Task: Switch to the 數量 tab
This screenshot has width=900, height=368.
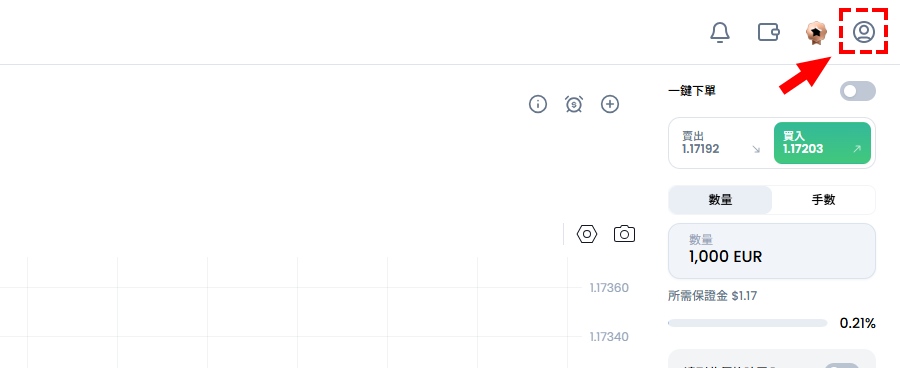Action: [x=720, y=200]
